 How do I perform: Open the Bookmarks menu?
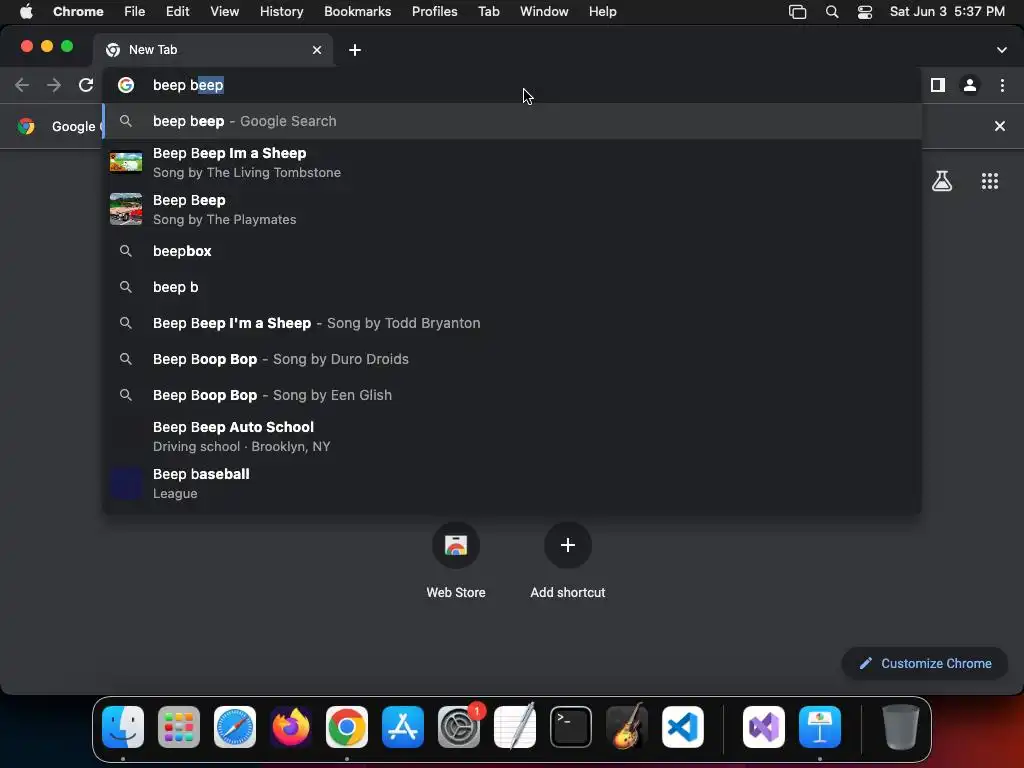pyautogui.click(x=357, y=11)
